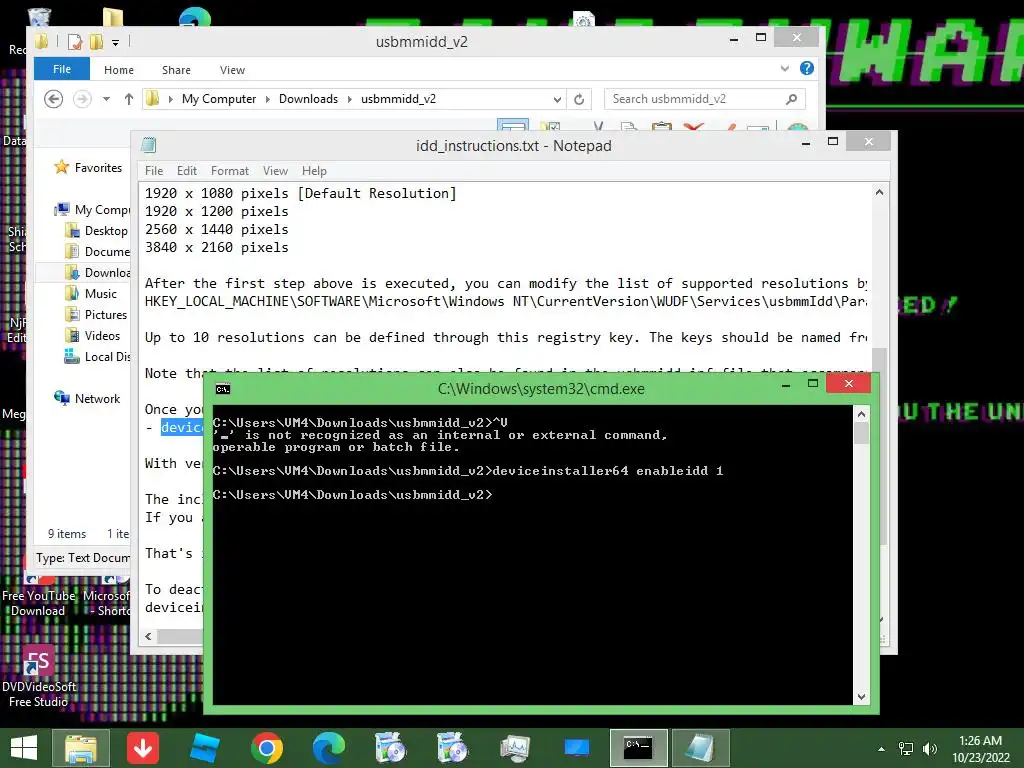The image size is (1024, 768).
Task: Expand the address bar history dropdown
Action: point(557,99)
